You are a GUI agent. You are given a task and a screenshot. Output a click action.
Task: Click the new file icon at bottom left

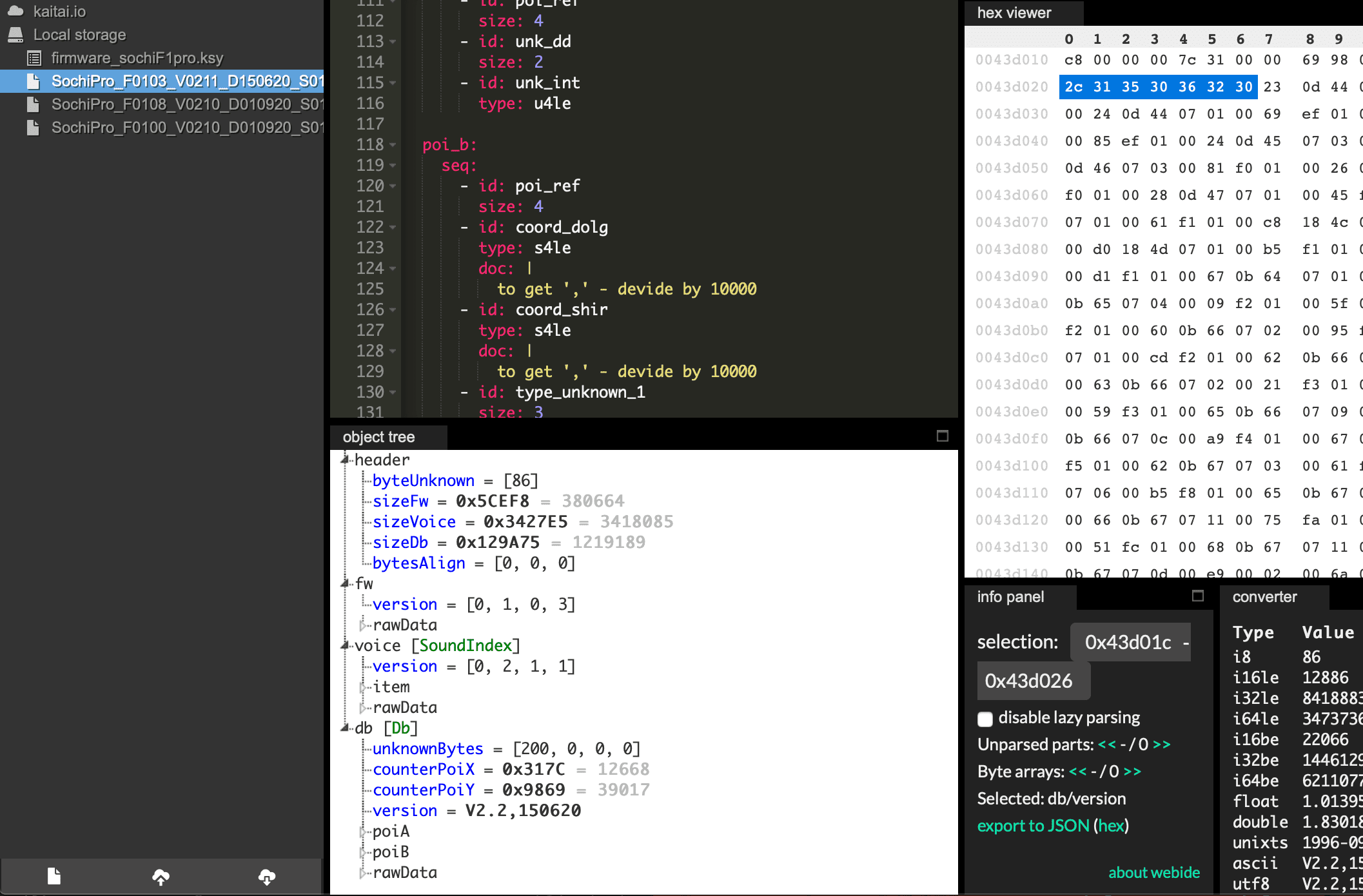pos(54,876)
